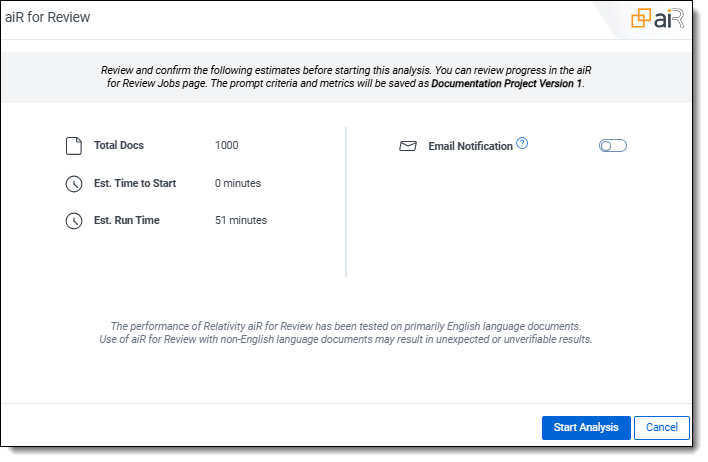
Task: Select the Est. Run Time label
Action: 127,221
